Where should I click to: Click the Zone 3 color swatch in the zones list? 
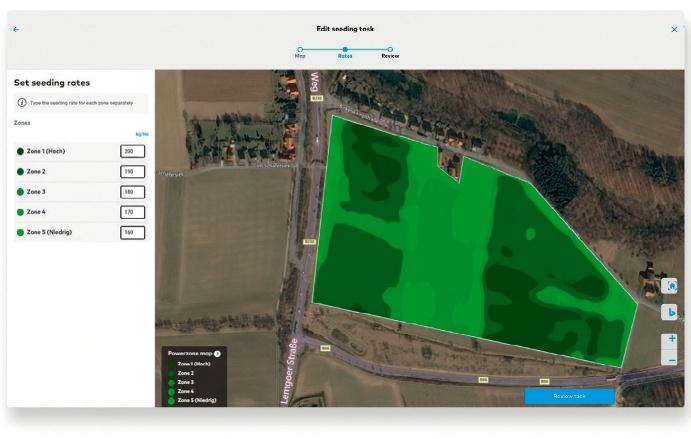pyautogui.click(x=20, y=192)
